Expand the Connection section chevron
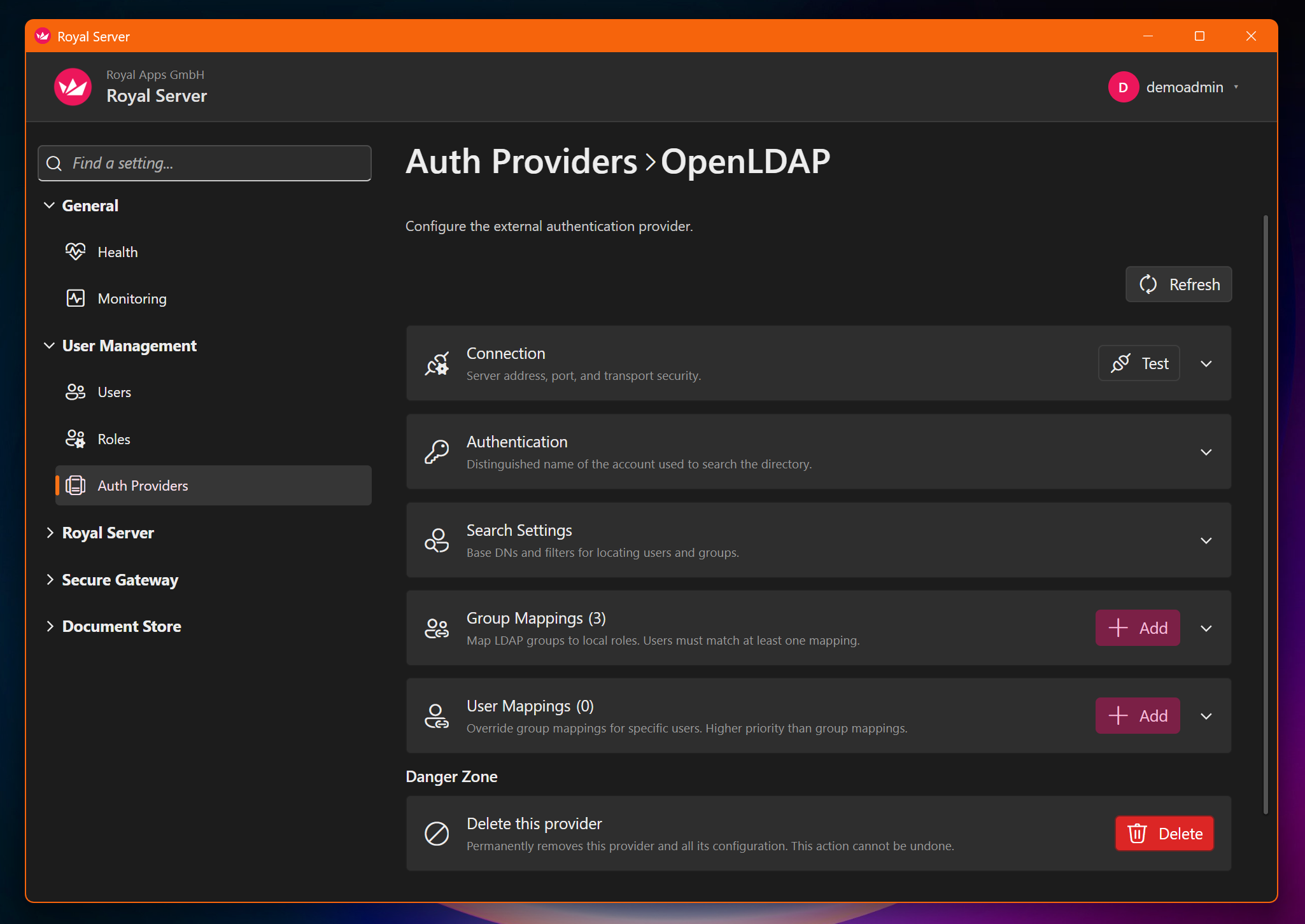Viewport: 1305px width, 924px height. pyautogui.click(x=1206, y=364)
